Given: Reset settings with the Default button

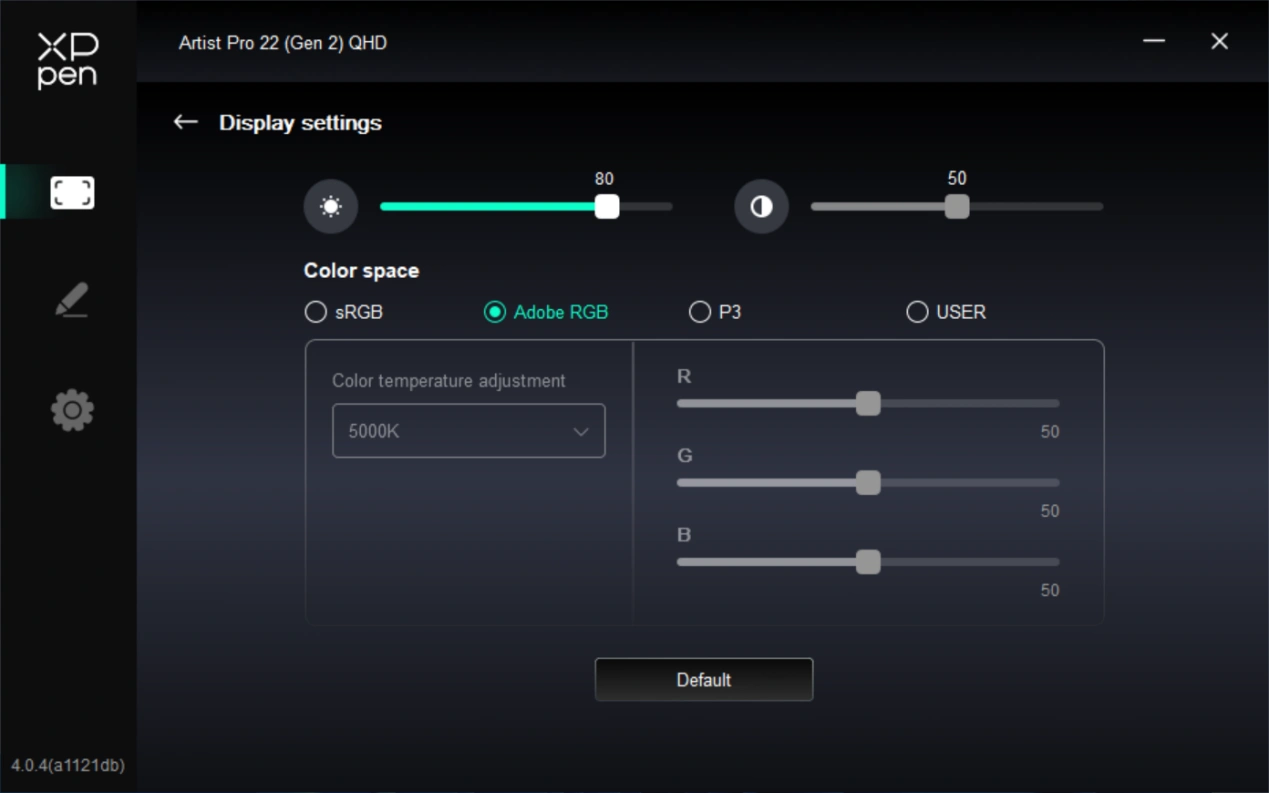Looking at the screenshot, I should (703, 680).
